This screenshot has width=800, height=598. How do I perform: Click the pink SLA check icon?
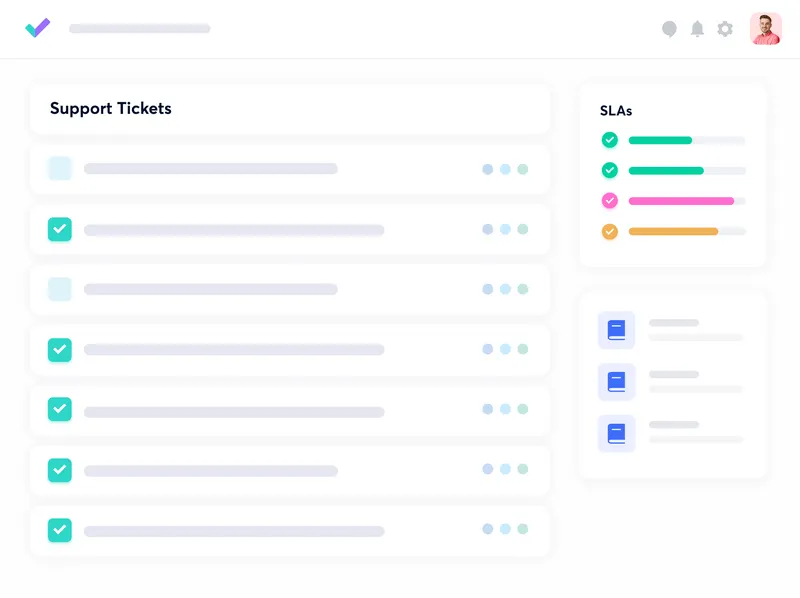pos(610,201)
